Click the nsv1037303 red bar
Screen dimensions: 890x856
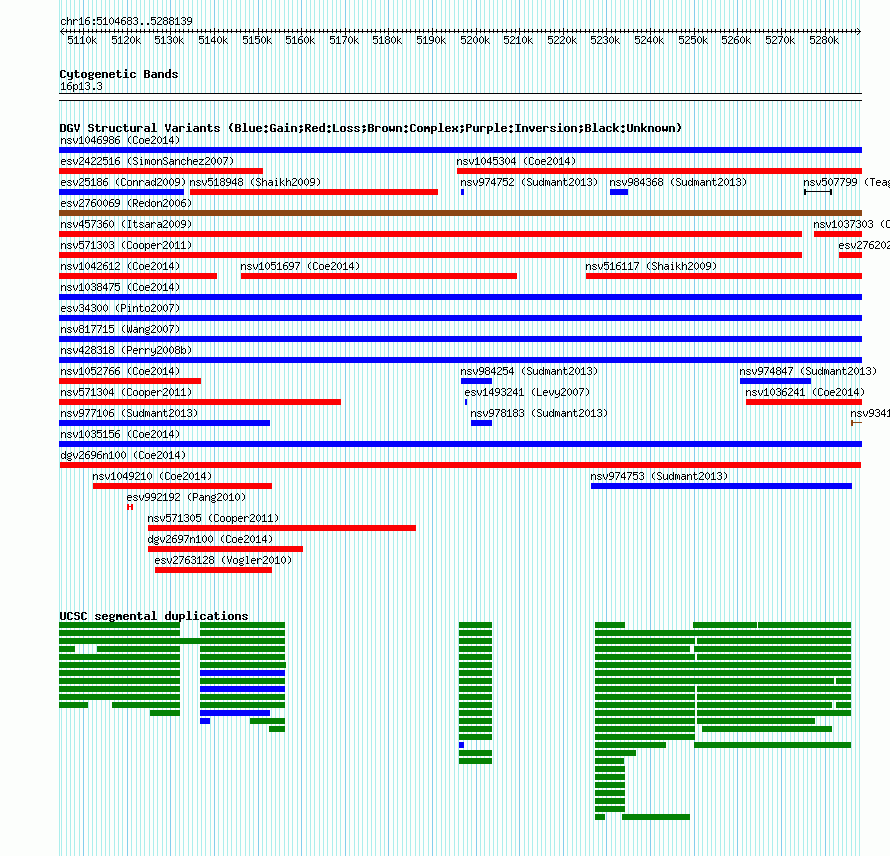pyautogui.click(x=838, y=234)
